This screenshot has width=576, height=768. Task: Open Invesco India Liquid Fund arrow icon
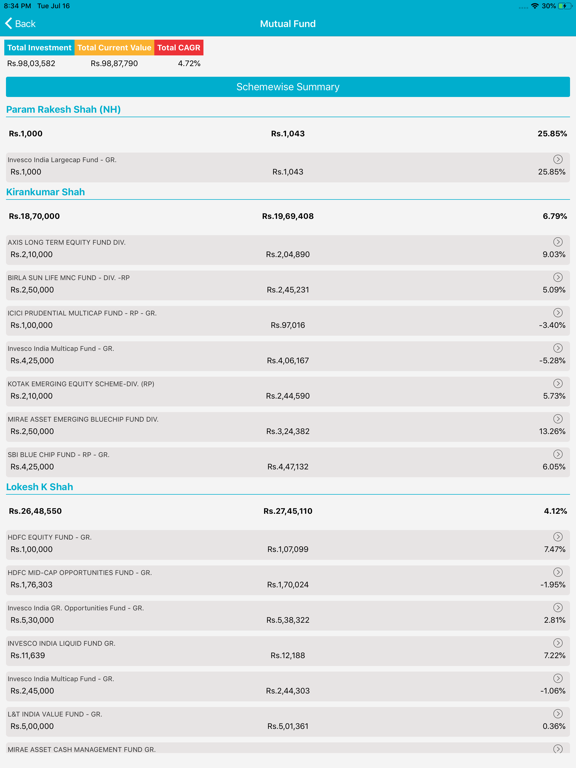point(557,643)
